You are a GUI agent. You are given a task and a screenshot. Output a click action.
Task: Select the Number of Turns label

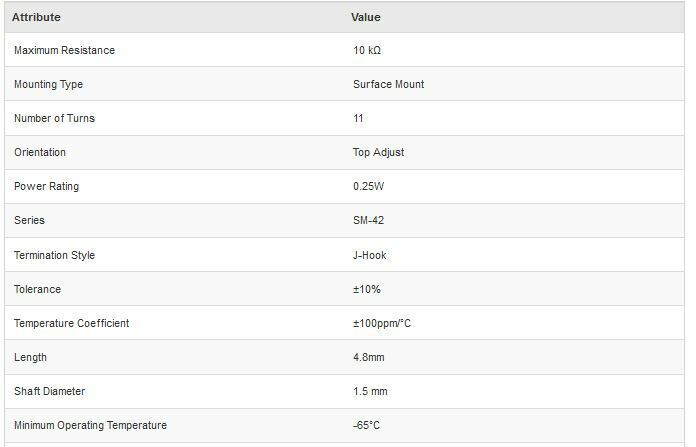54,118
